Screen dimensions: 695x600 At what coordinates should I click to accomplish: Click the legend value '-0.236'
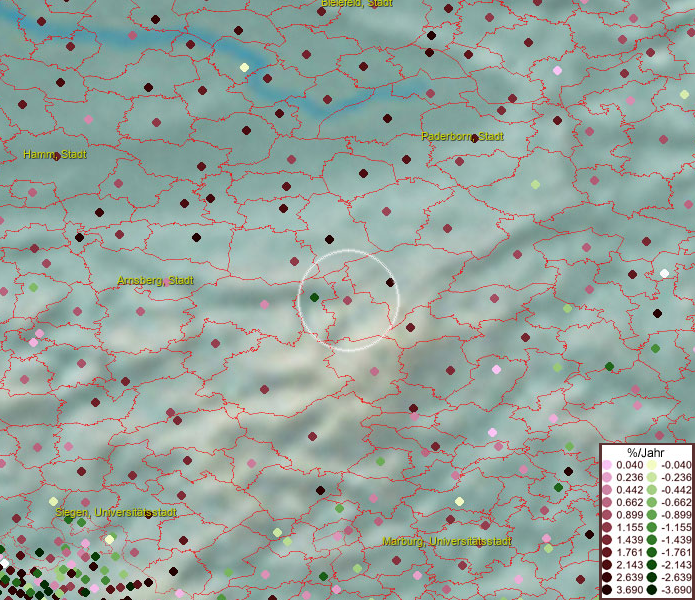[x=676, y=477]
